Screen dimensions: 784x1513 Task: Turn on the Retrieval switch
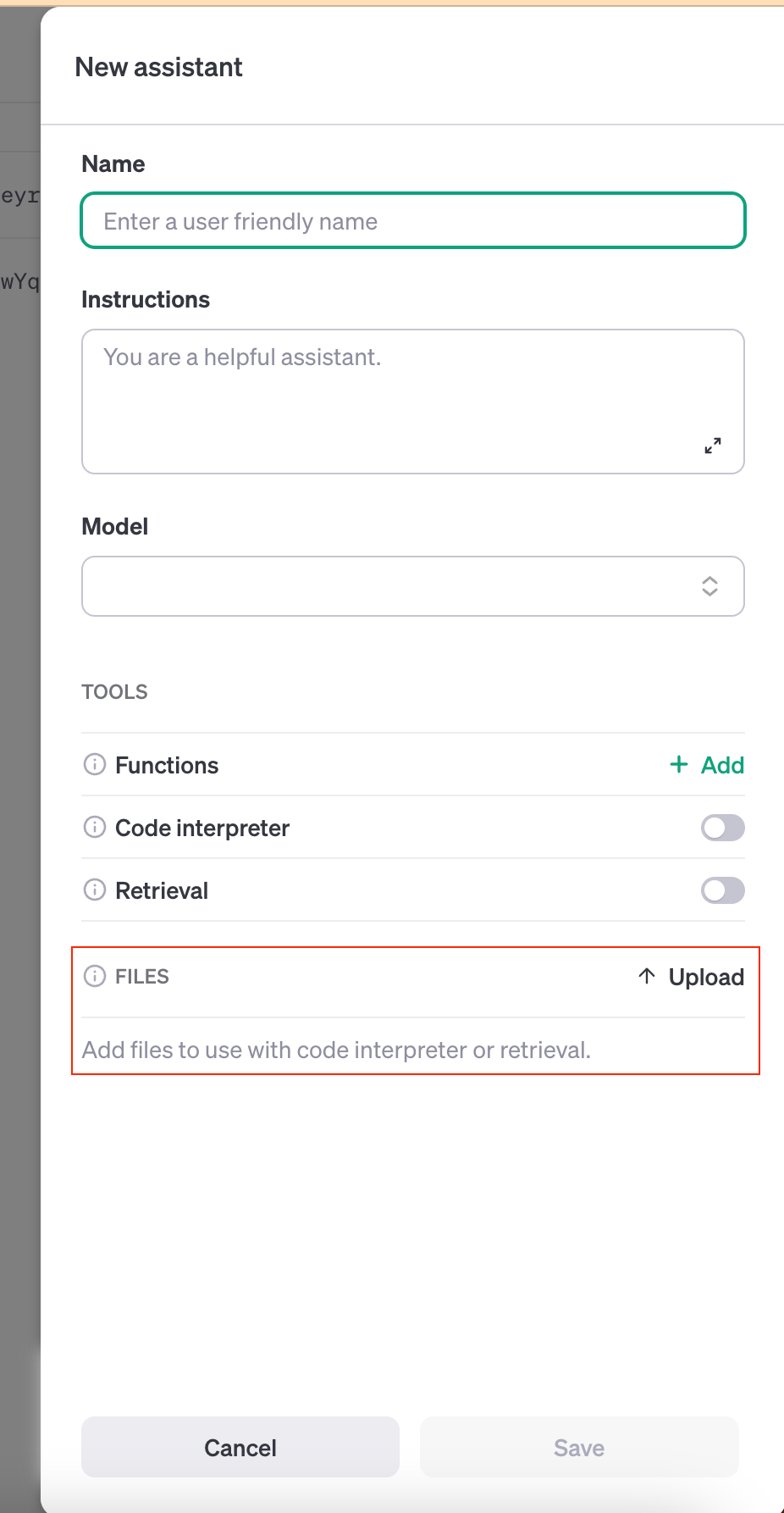pos(722,890)
